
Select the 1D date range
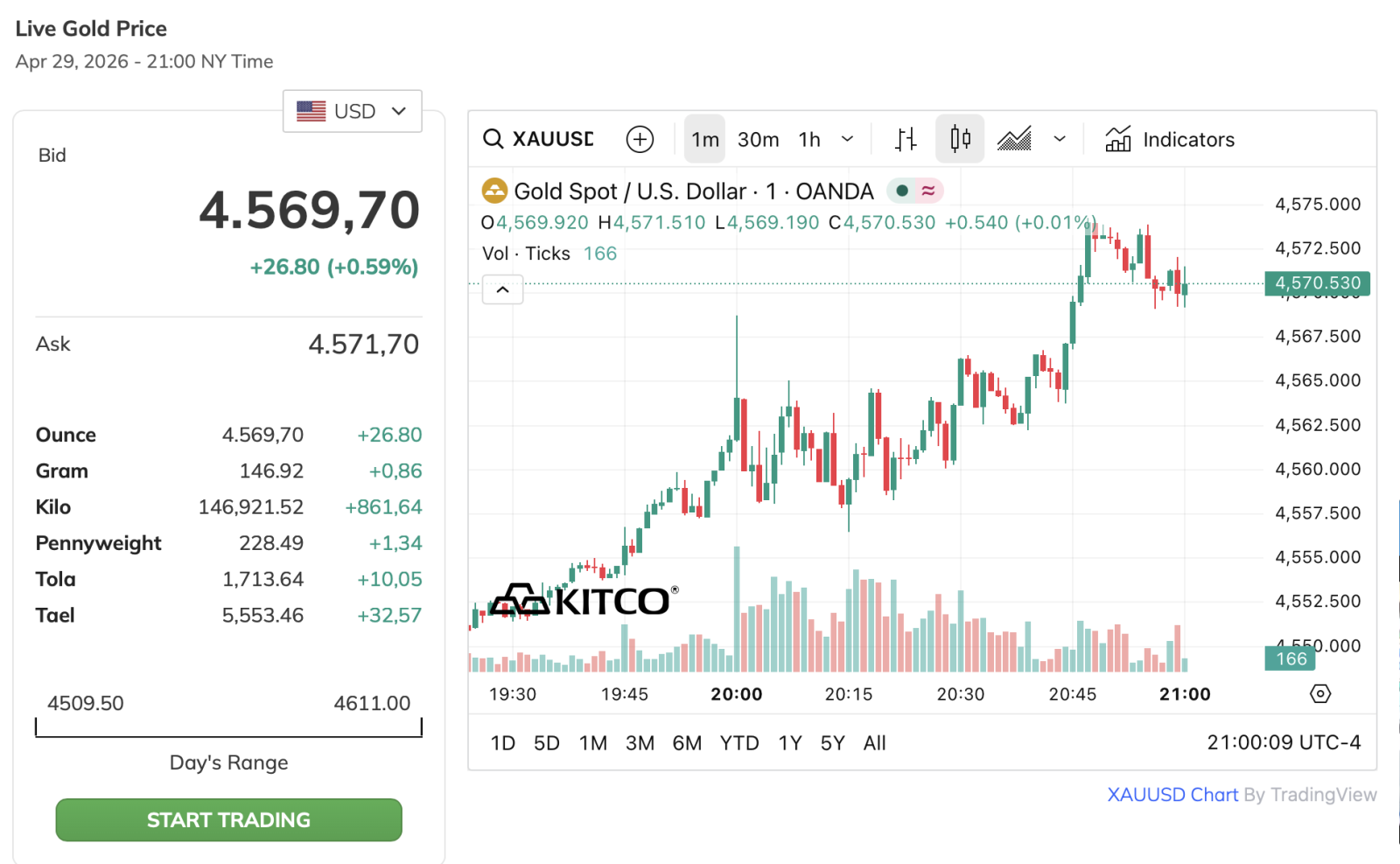click(502, 743)
